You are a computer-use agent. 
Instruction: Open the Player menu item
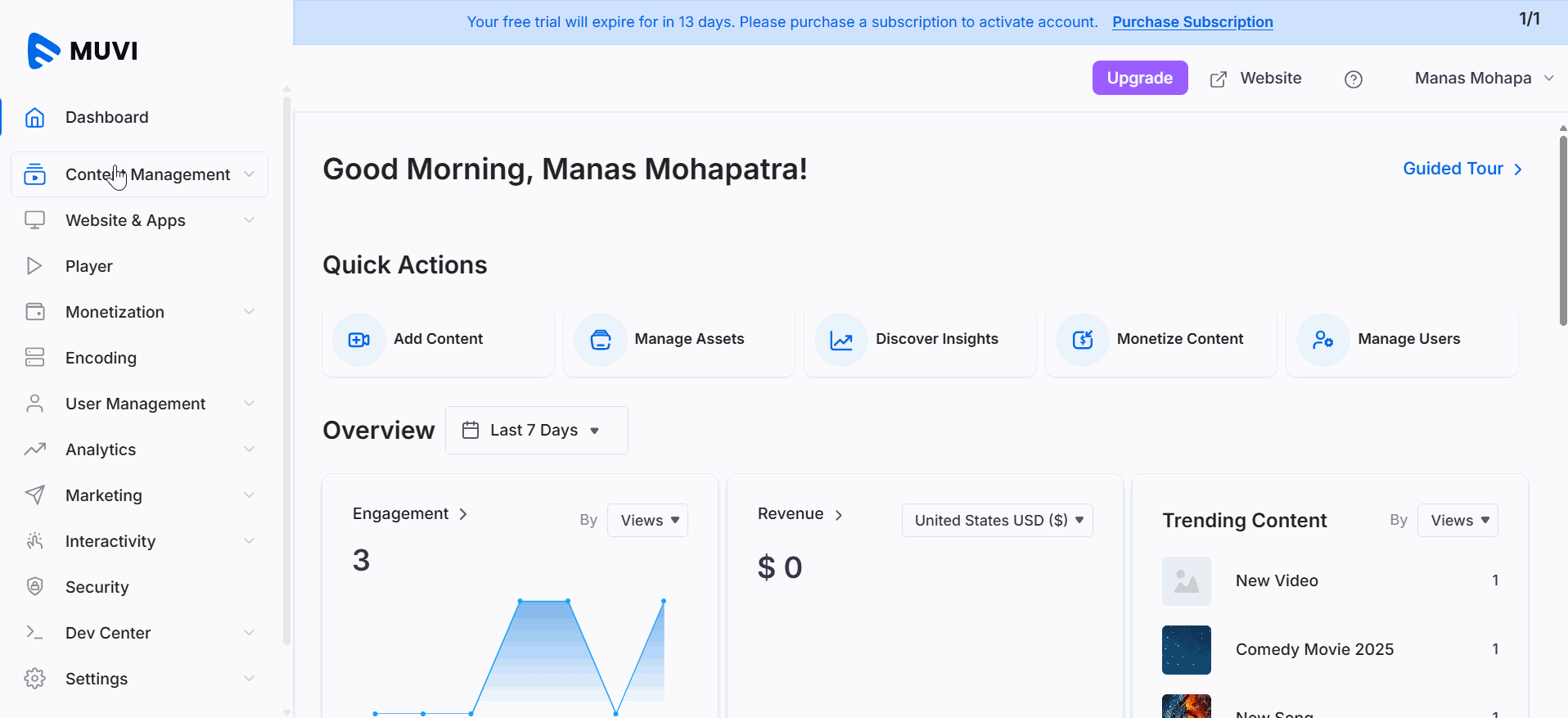(89, 266)
